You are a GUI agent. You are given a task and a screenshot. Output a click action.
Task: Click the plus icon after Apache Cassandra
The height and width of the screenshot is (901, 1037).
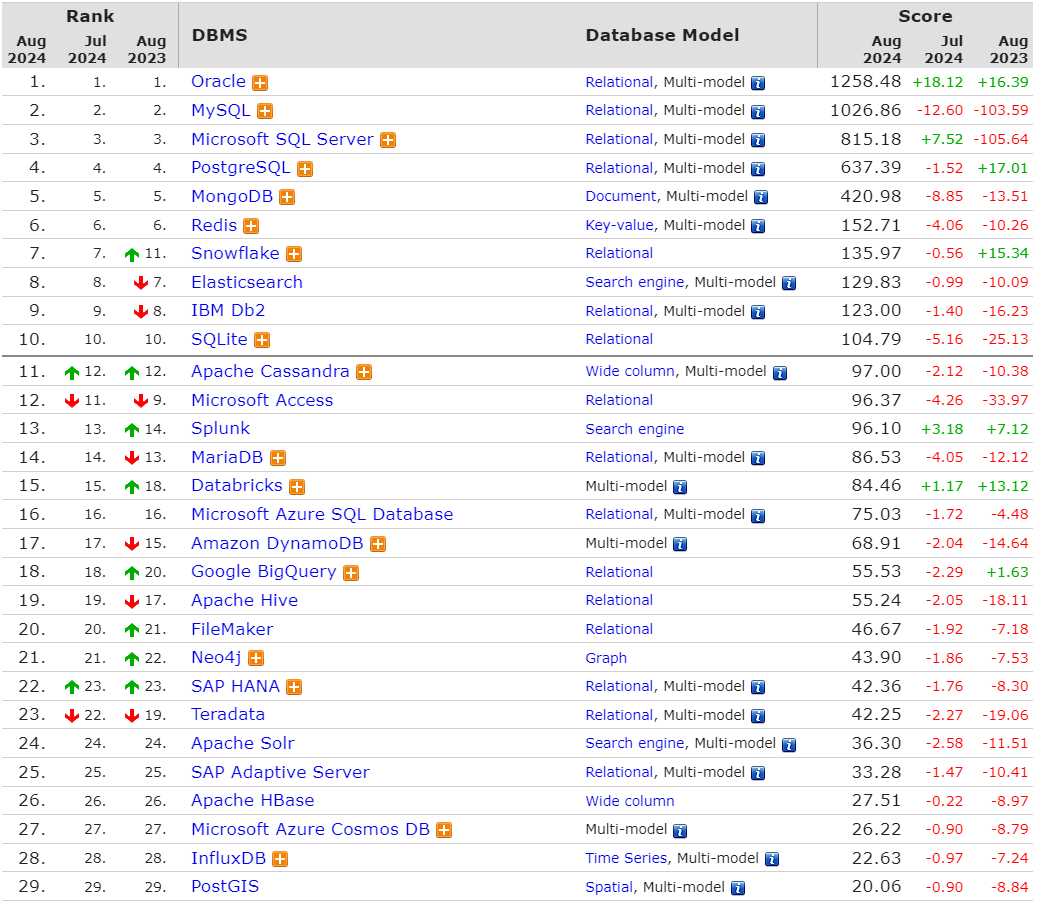[364, 372]
